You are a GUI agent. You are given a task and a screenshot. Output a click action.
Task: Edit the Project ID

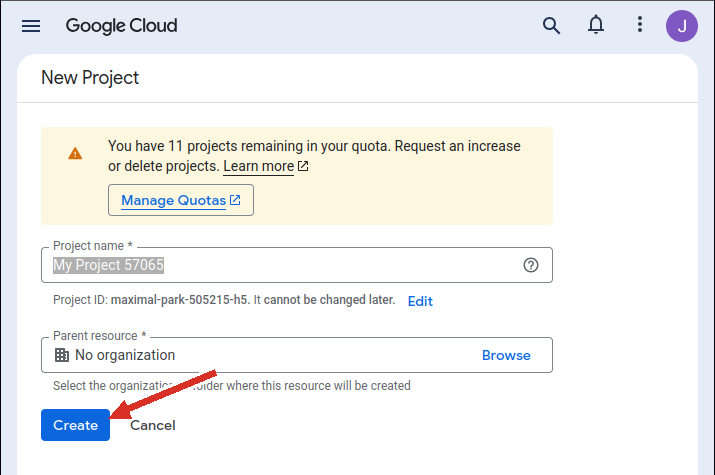(420, 301)
